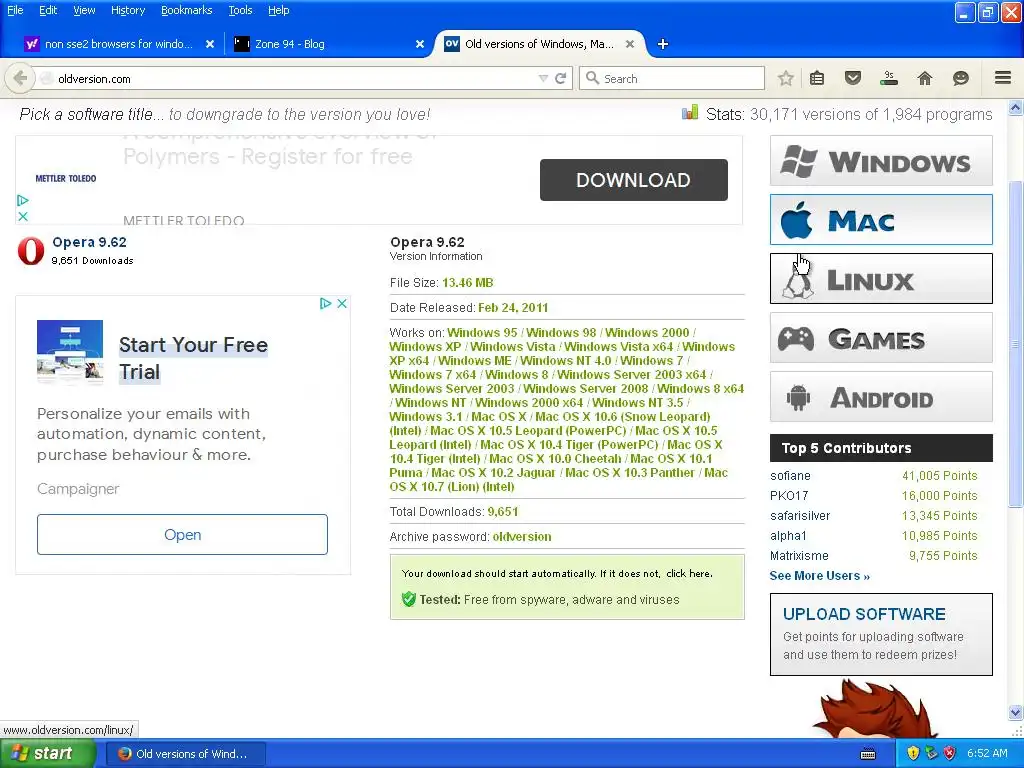This screenshot has width=1024, height=768.
Task: Open the Opera 9.62 title link
Action: tap(89, 242)
